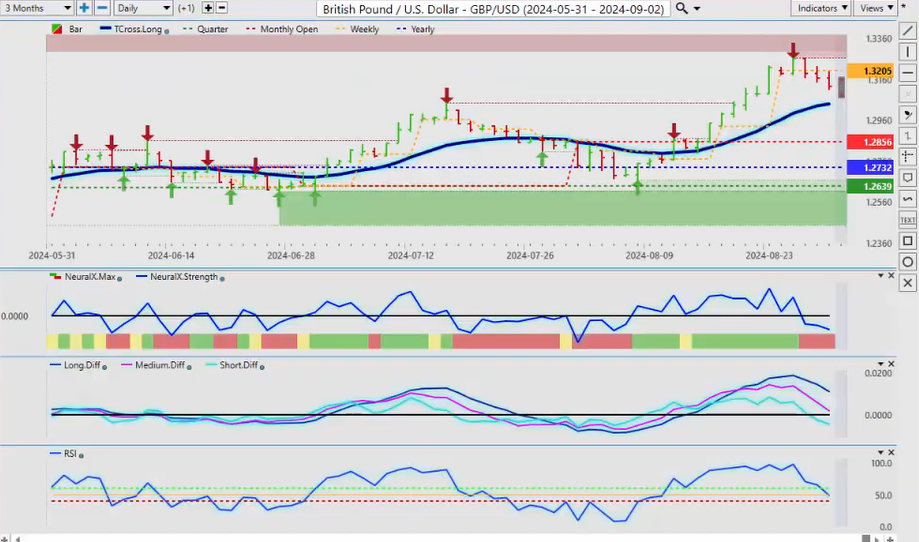Click the price axis scroll handle
919x542 pixels.
(842, 87)
